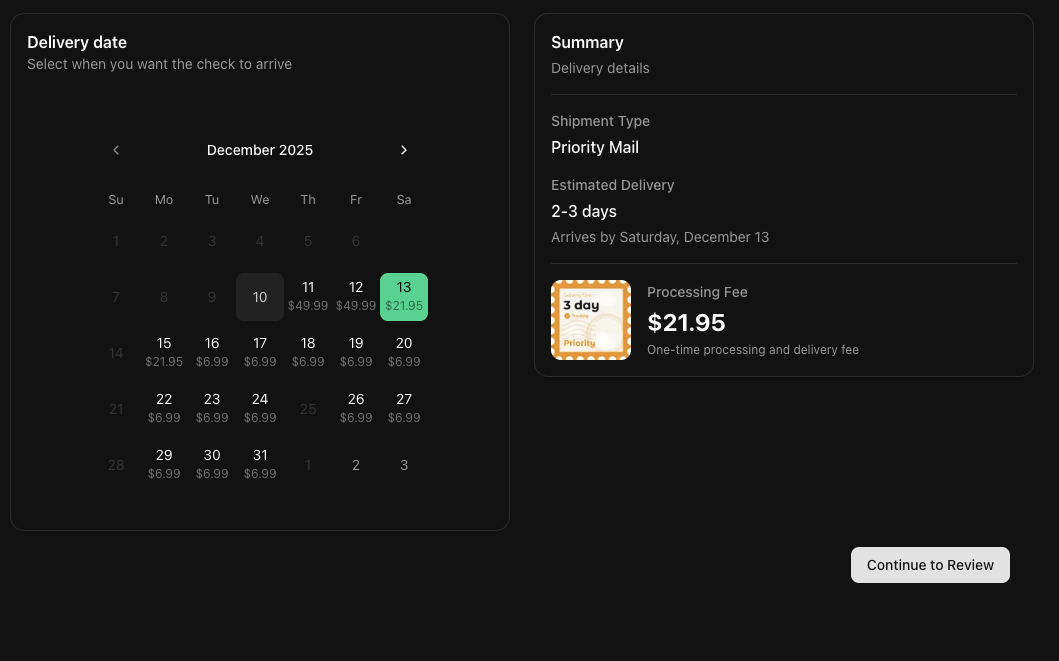The image size is (1059, 661).
Task: Select Friday December 19
Action: click(x=356, y=352)
